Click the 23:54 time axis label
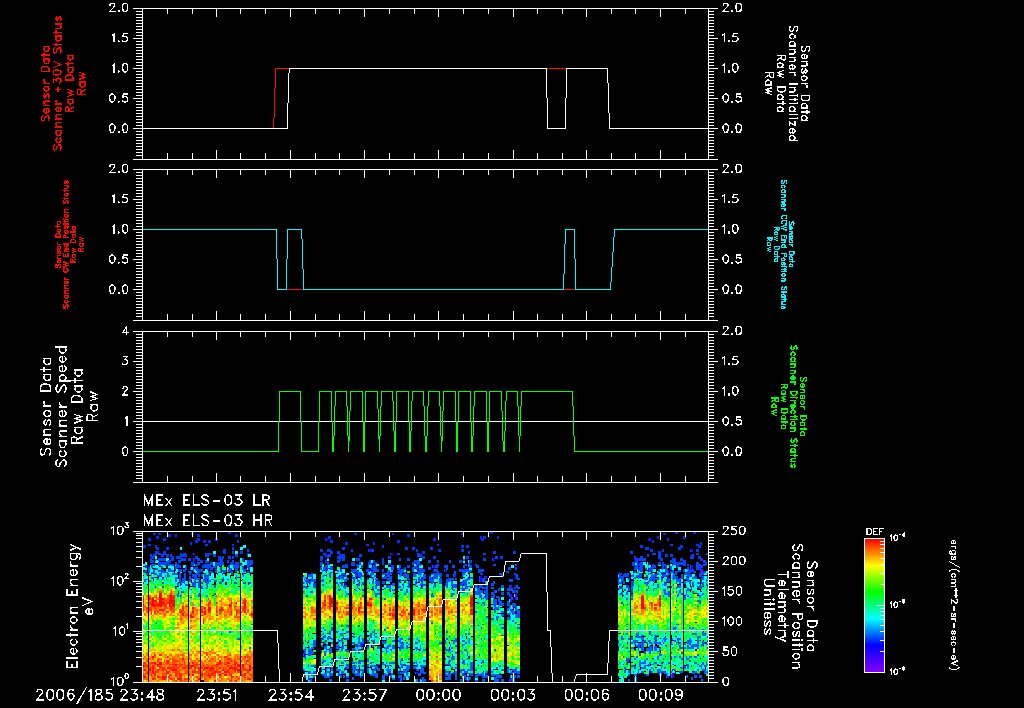The height and width of the screenshot is (708, 1024). click(x=291, y=695)
